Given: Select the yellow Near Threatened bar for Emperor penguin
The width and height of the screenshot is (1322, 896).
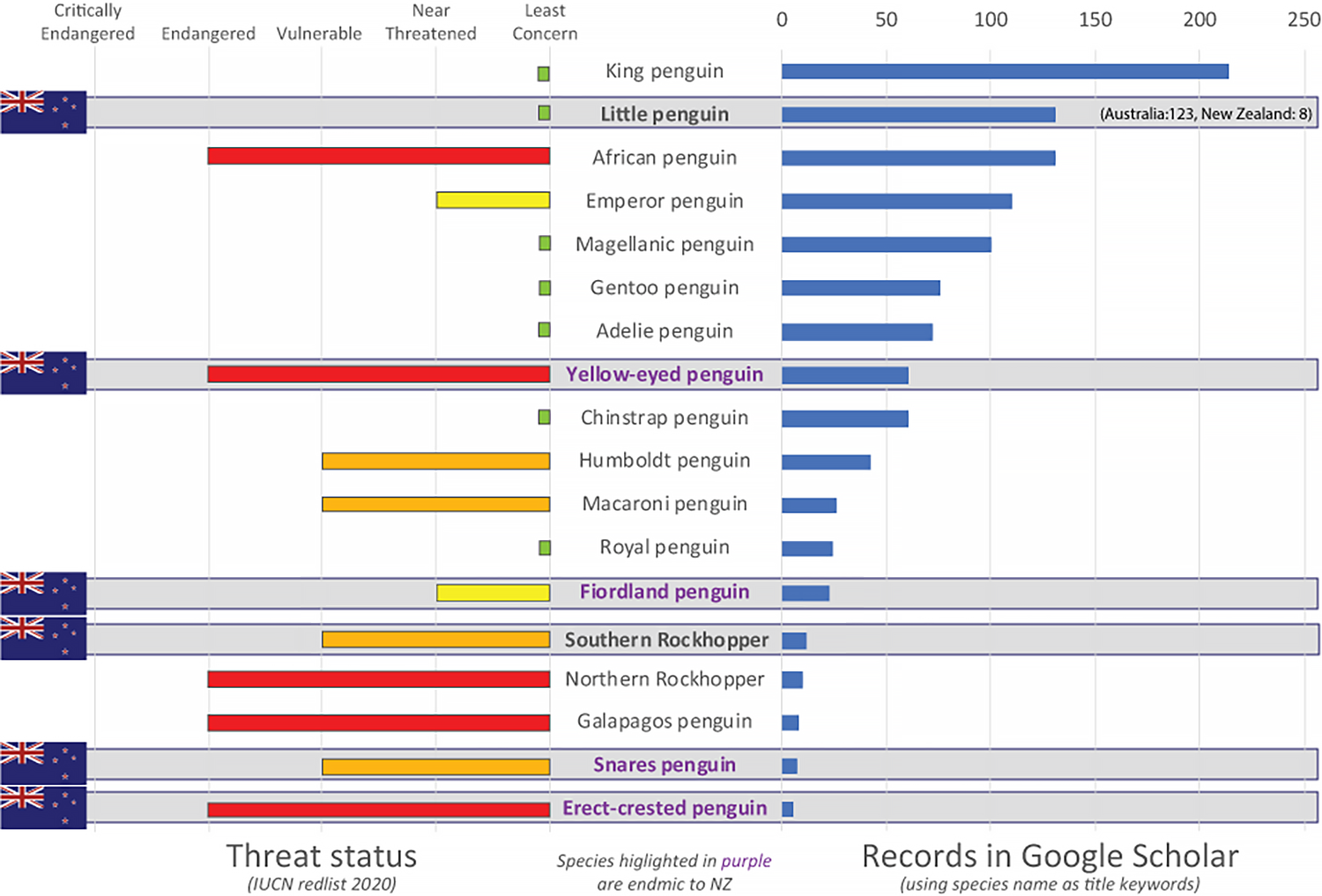Looking at the screenshot, I should point(493,200).
